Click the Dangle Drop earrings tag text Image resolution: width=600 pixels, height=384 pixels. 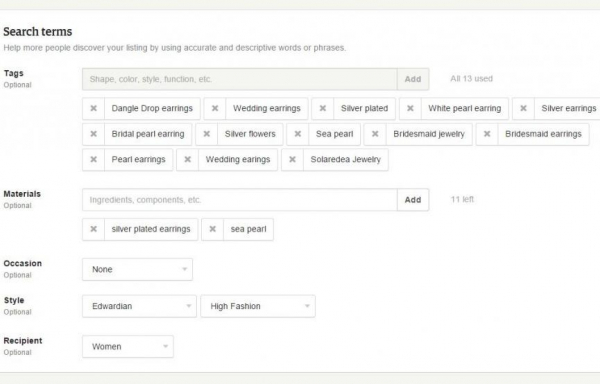click(x=152, y=108)
